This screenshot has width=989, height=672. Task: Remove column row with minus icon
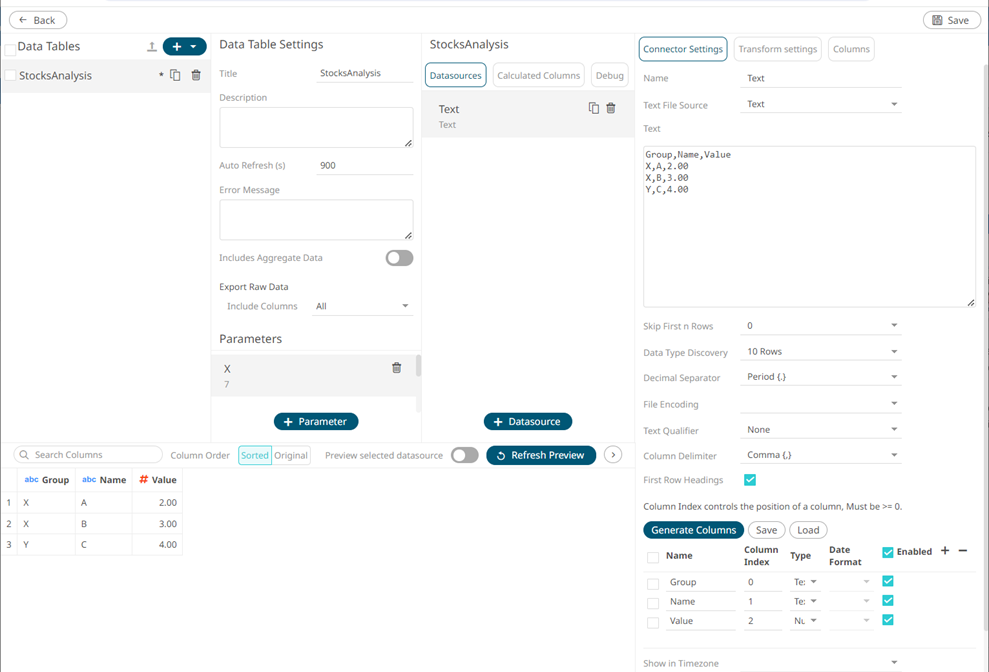pos(963,551)
